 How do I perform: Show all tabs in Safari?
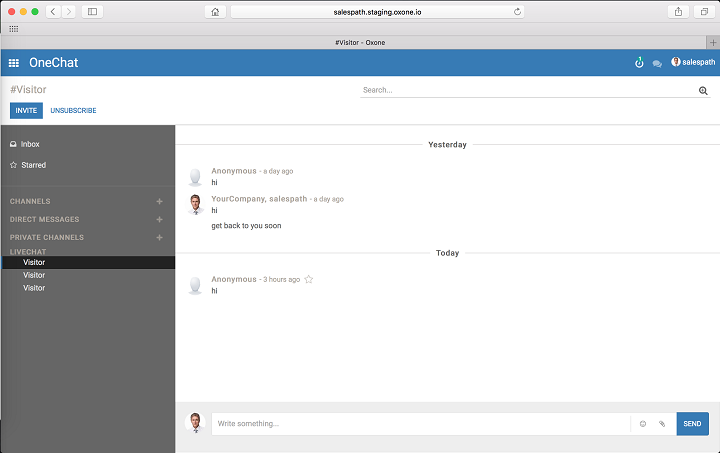coord(704,12)
